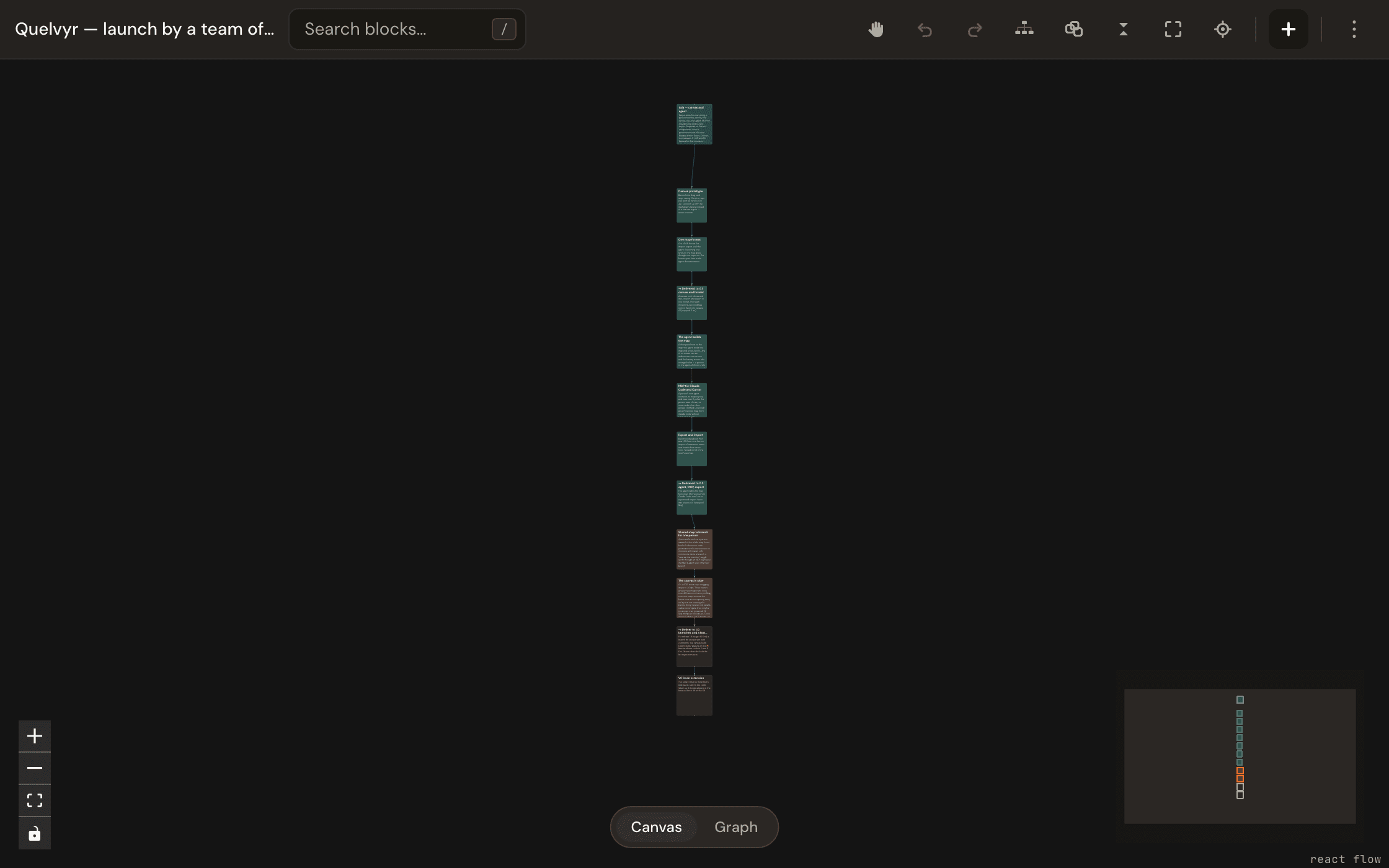This screenshot has height=868, width=1389.
Task: Click the group blocks icon
Action: click(1074, 29)
